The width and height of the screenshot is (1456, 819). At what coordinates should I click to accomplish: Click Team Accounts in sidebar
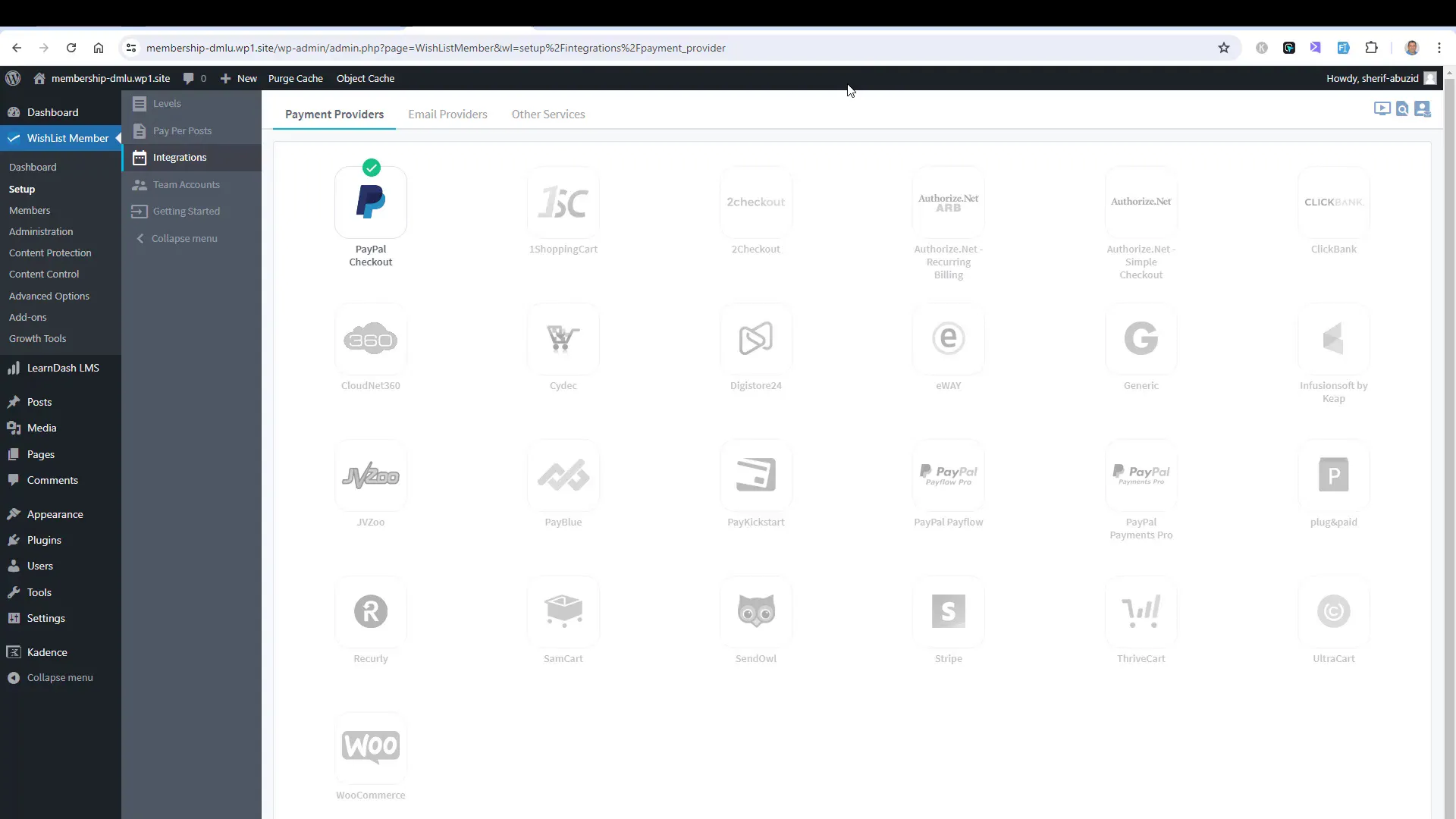coord(186,184)
